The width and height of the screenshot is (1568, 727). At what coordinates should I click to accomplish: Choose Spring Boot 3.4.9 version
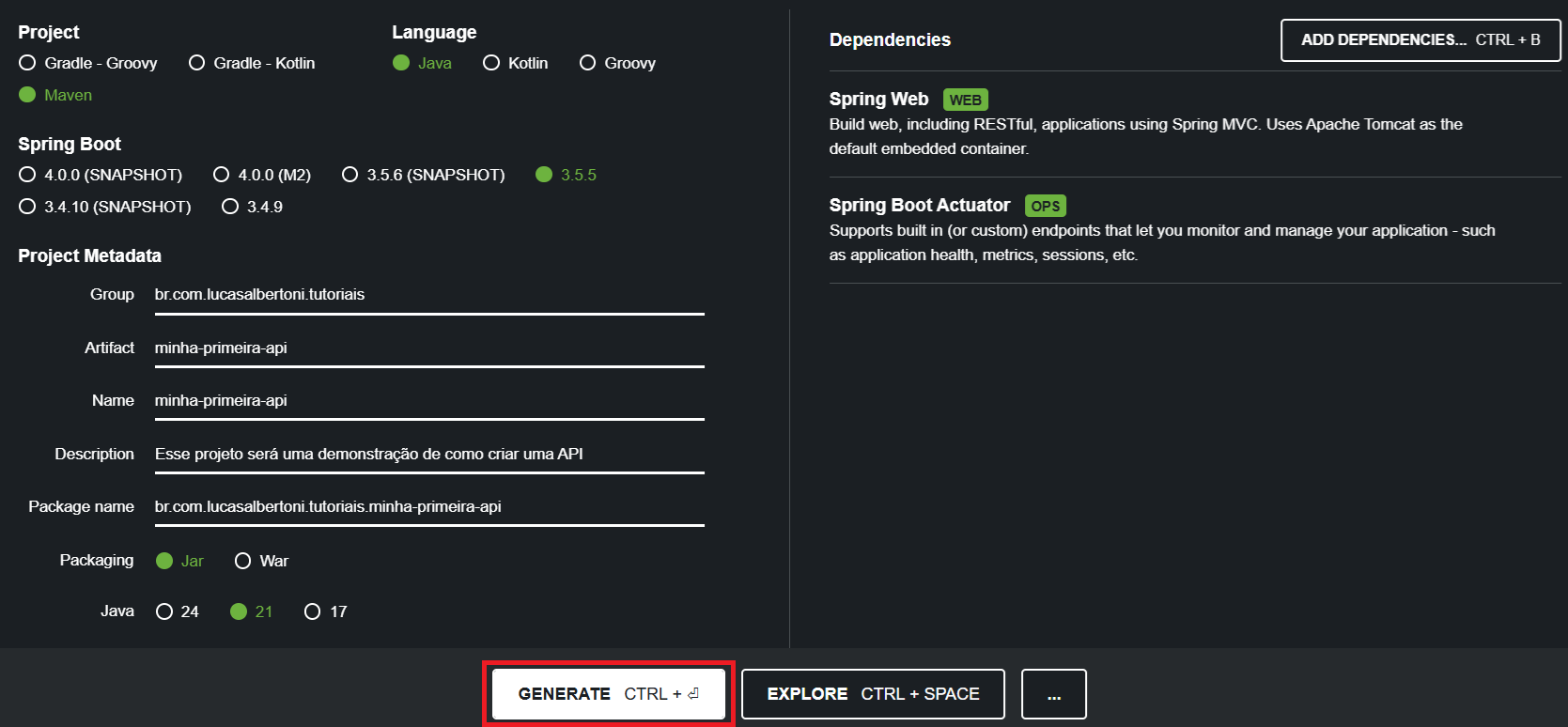coord(252,207)
